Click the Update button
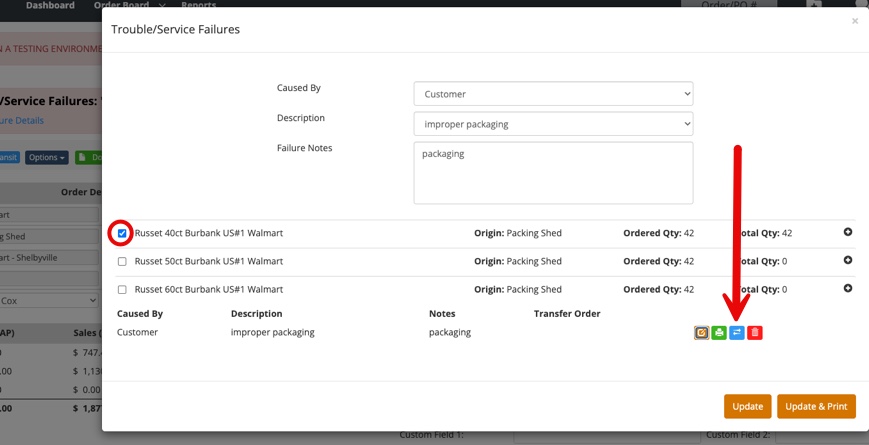 click(x=747, y=406)
